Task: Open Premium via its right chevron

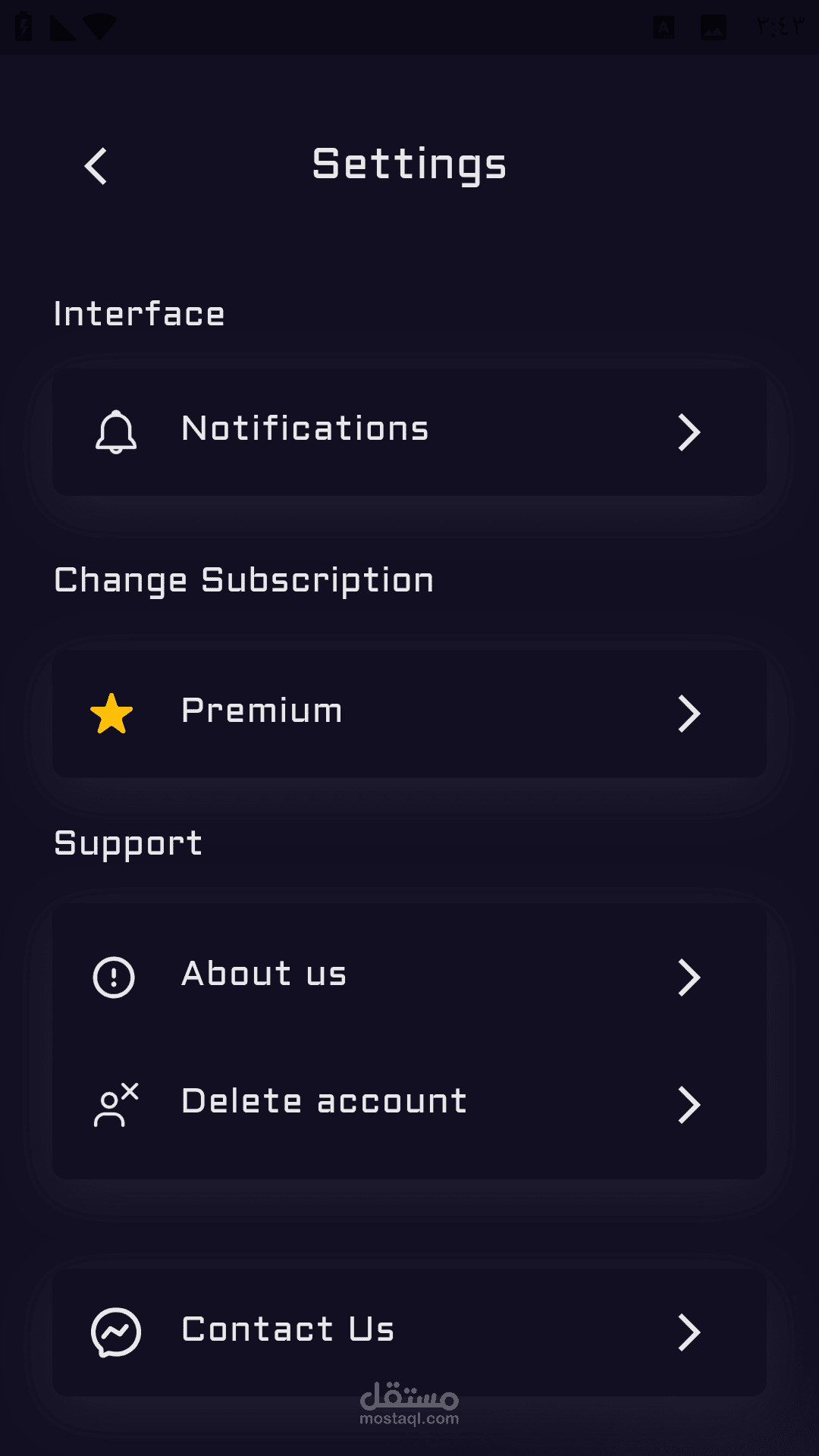Action: (689, 714)
